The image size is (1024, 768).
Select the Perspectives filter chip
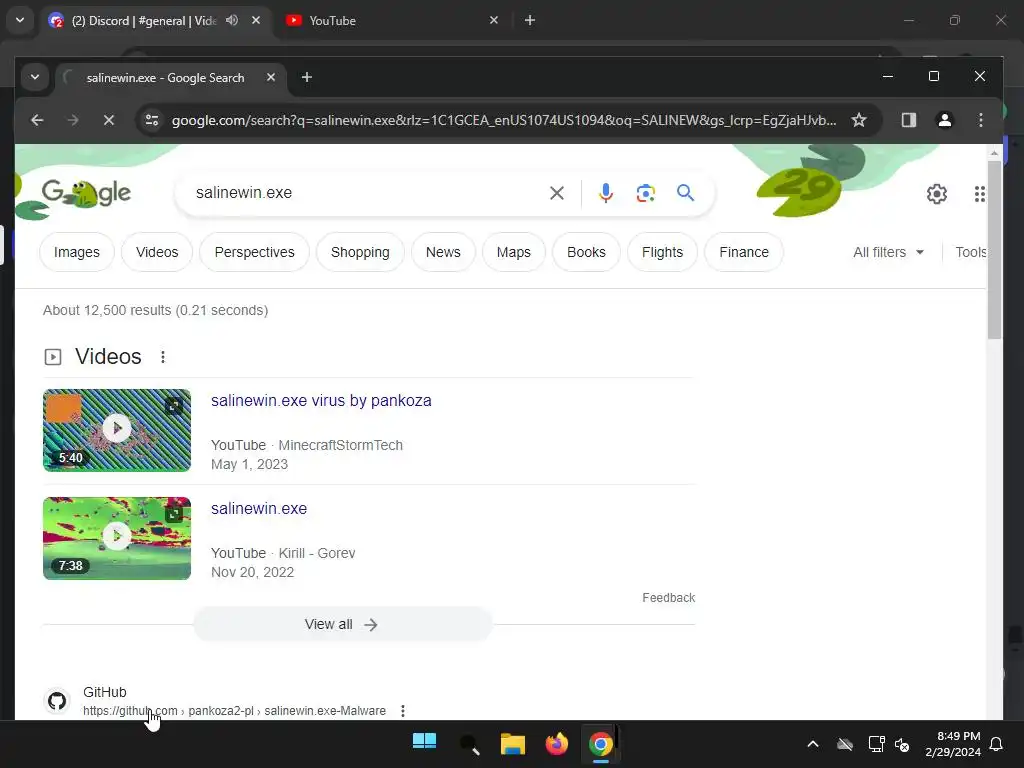(x=254, y=252)
